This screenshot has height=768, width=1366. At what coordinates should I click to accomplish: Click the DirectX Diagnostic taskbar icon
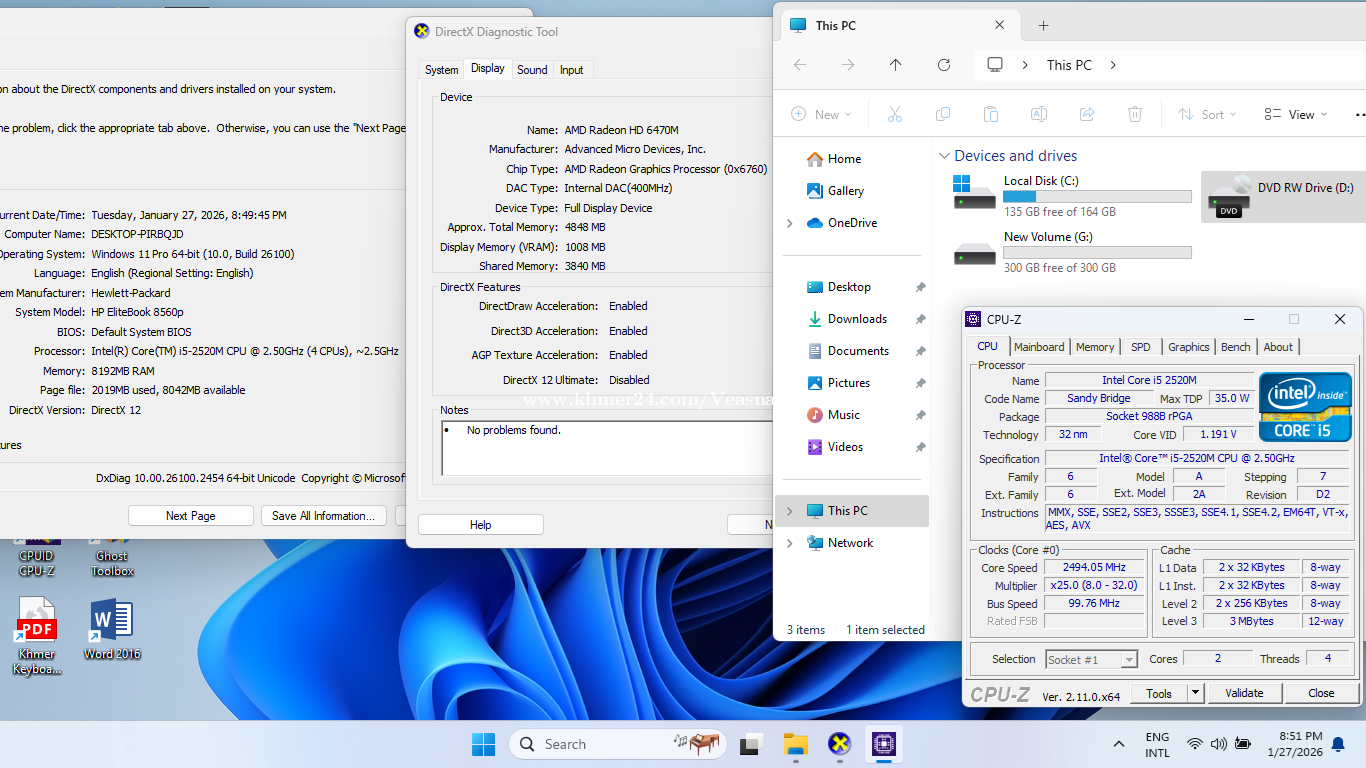coord(840,744)
